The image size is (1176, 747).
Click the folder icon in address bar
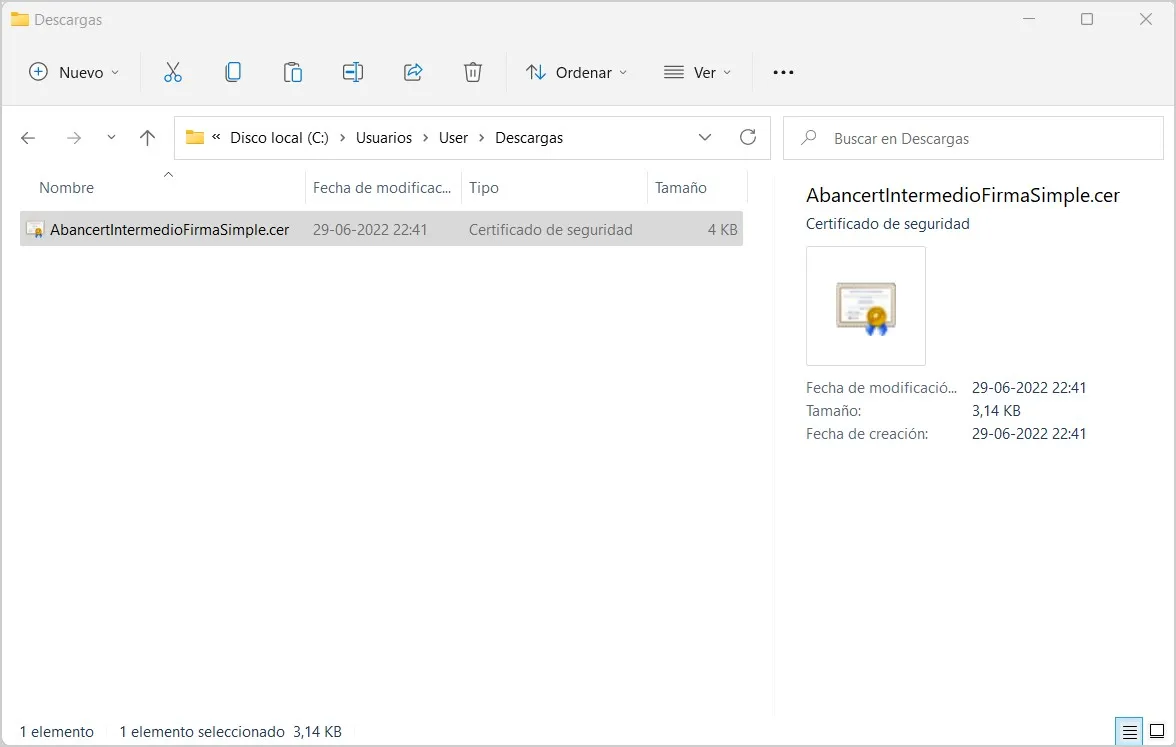(195, 137)
